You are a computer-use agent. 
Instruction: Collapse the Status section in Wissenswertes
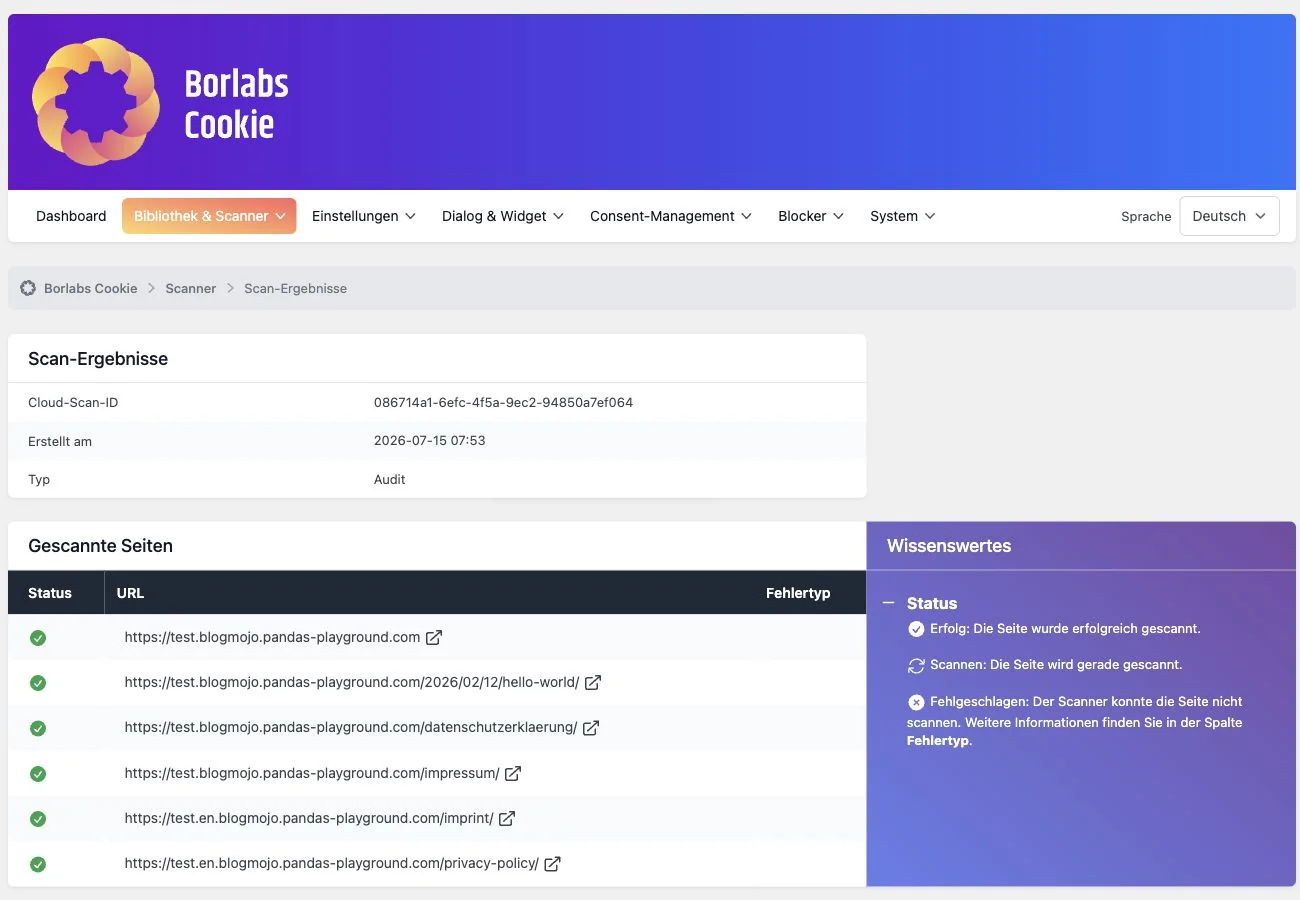(888, 603)
